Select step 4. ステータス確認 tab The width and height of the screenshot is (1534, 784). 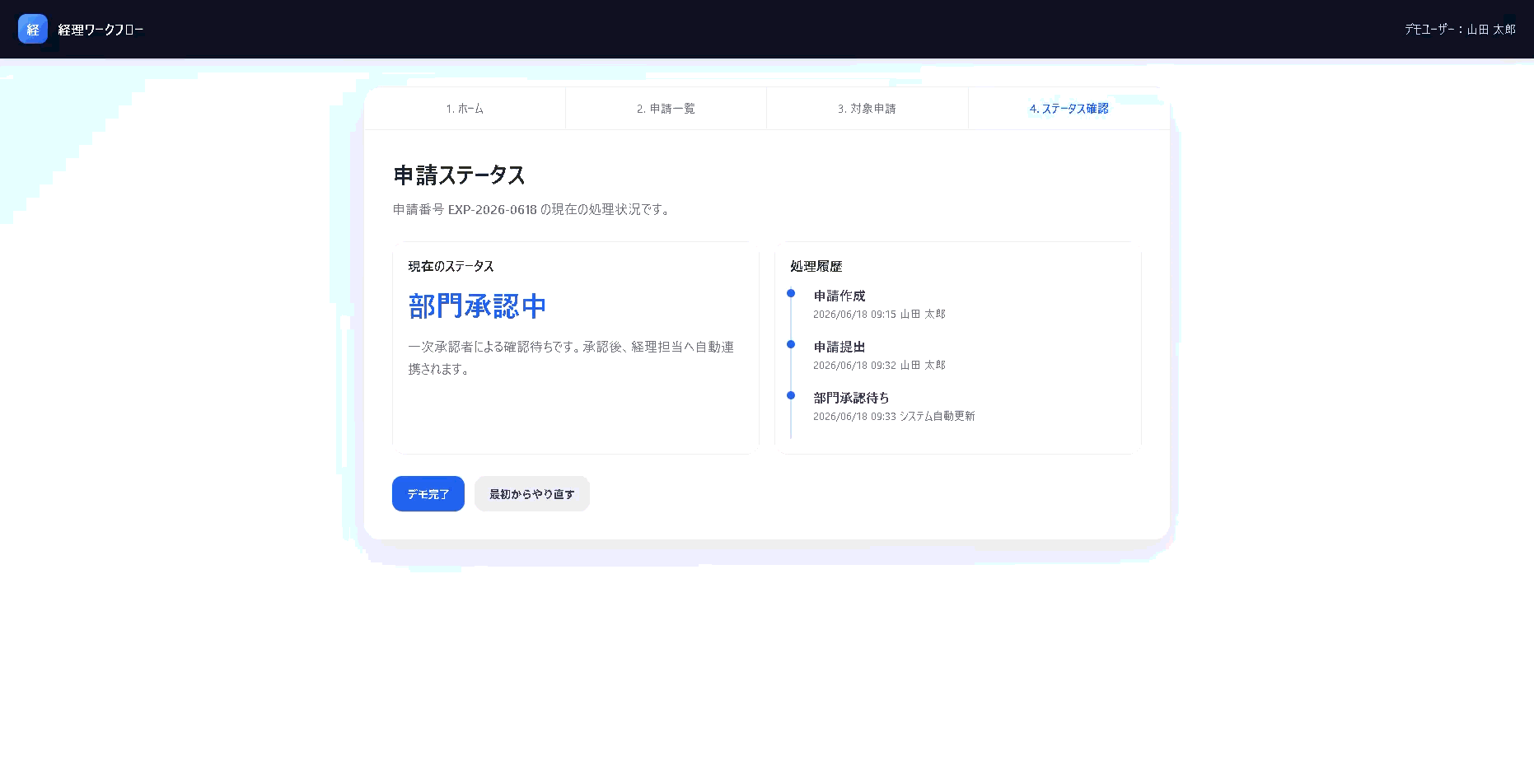[1069, 109]
